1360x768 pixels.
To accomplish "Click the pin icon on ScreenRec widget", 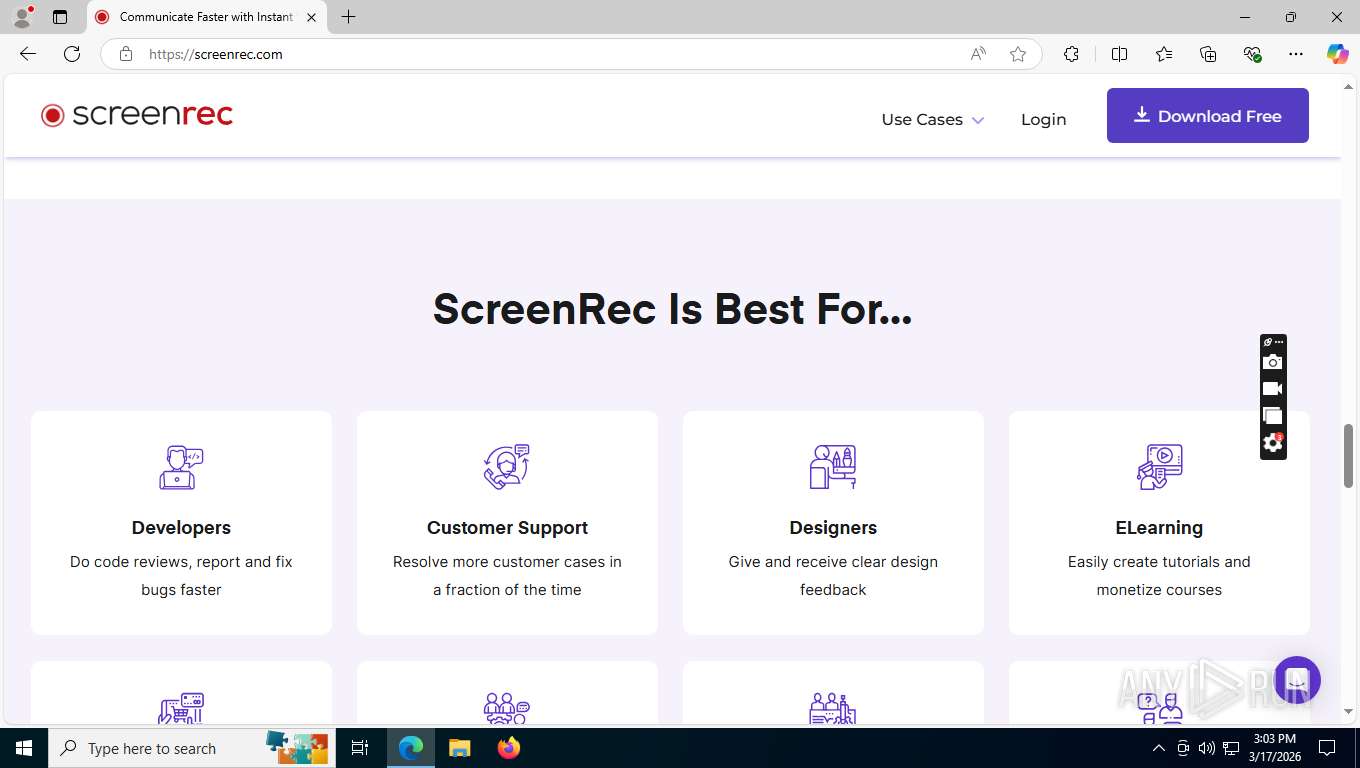I will (1267, 342).
